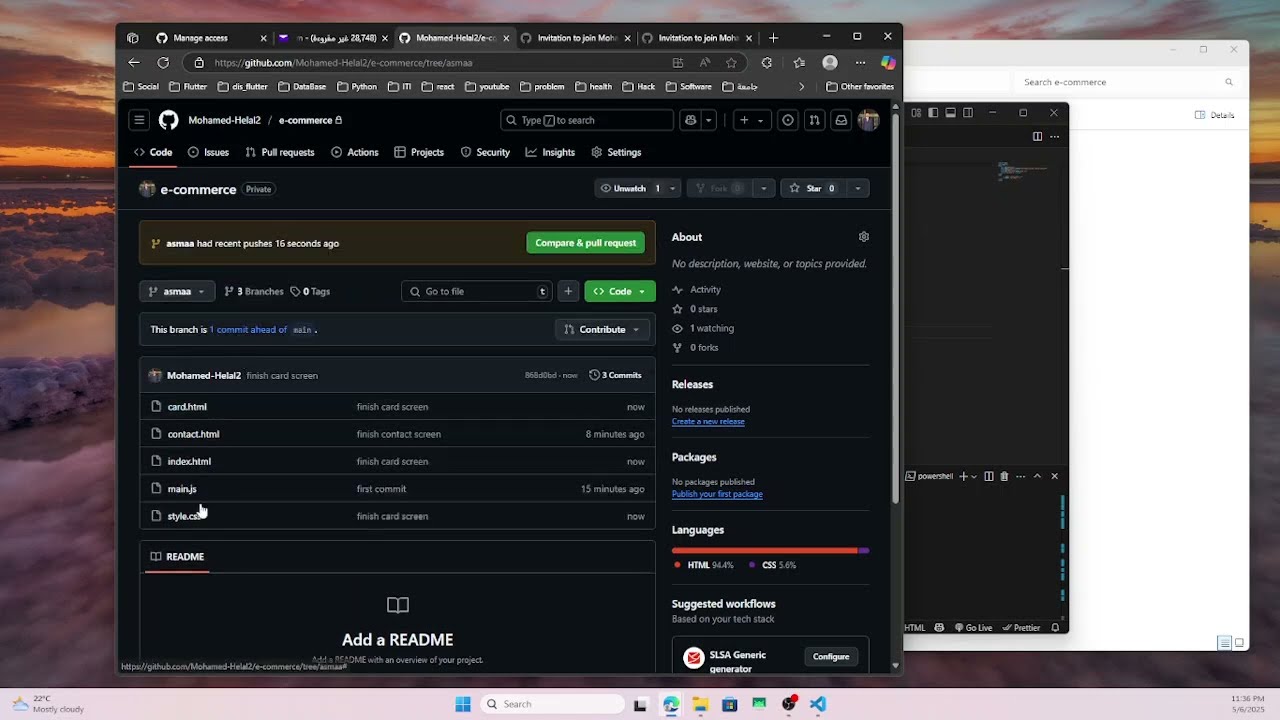Click Configure for the SLSA Generic generator workflow
The height and width of the screenshot is (720, 1280).
point(831,657)
